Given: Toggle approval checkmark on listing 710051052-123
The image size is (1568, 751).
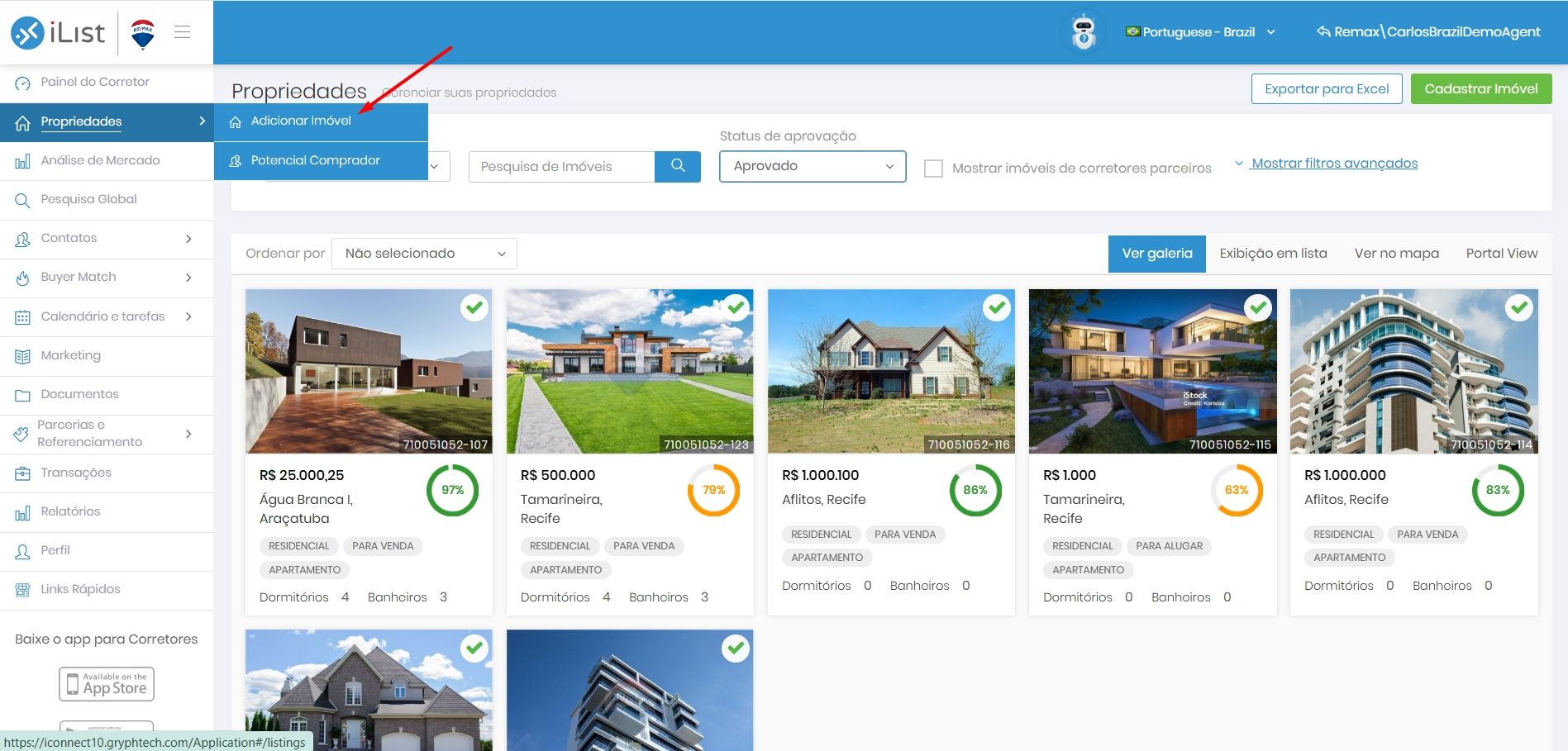Looking at the screenshot, I should click(x=736, y=307).
